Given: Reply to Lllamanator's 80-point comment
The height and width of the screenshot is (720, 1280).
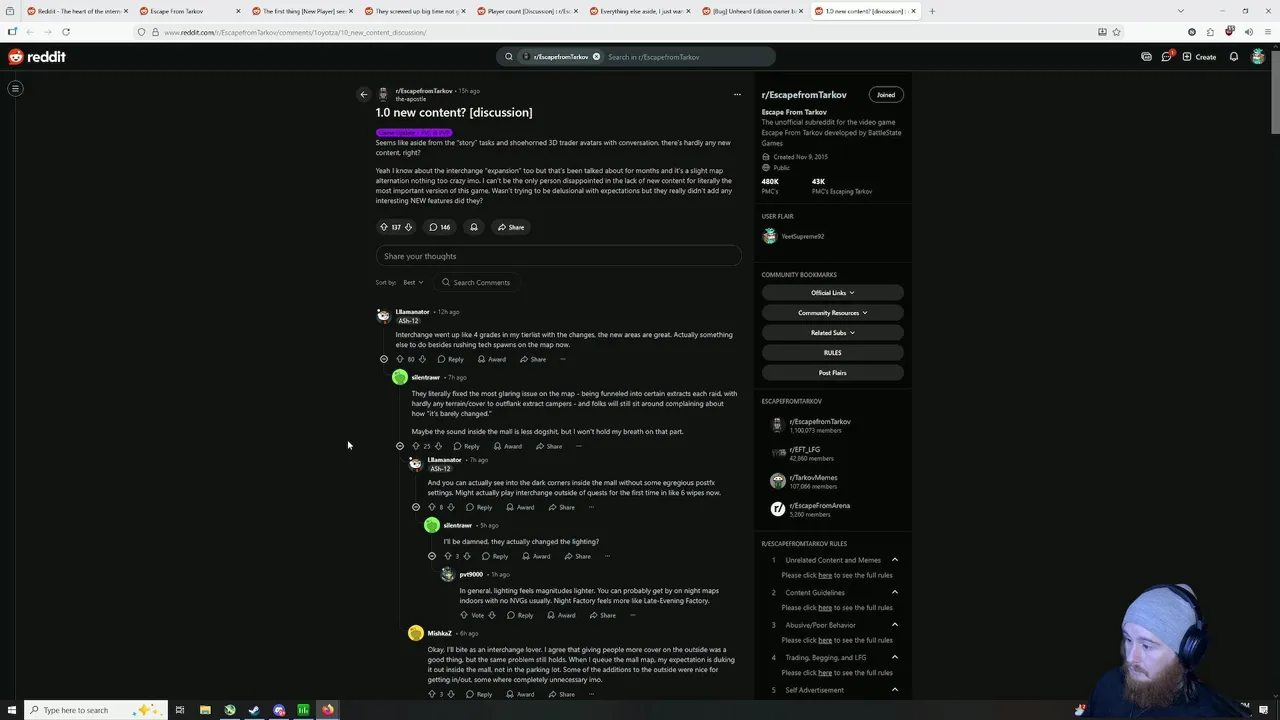Looking at the screenshot, I should (x=450, y=359).
